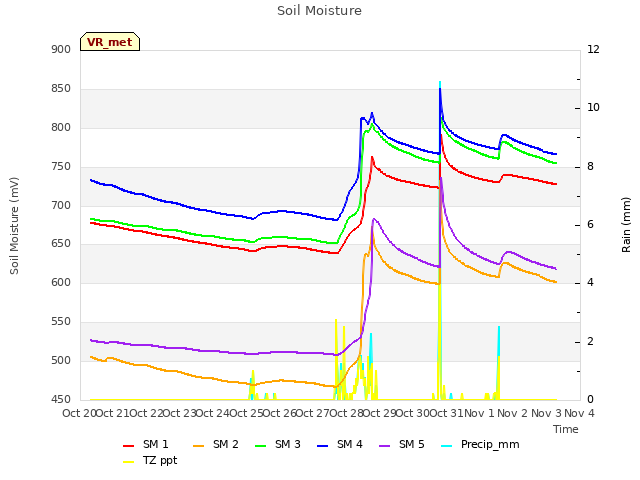Click the 12 tick on rain axis
This screenshot has width=640, height=480.
pos(593,50)
